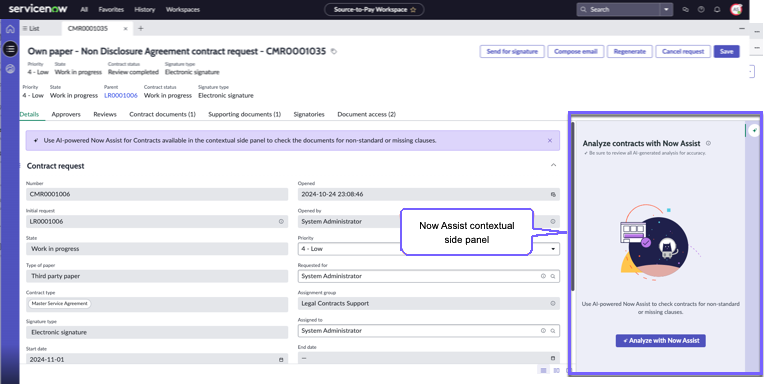Viewport: 766px width, 384px height.
Task: Open the search scope dropdown arrow
Action: click(666, 9)
